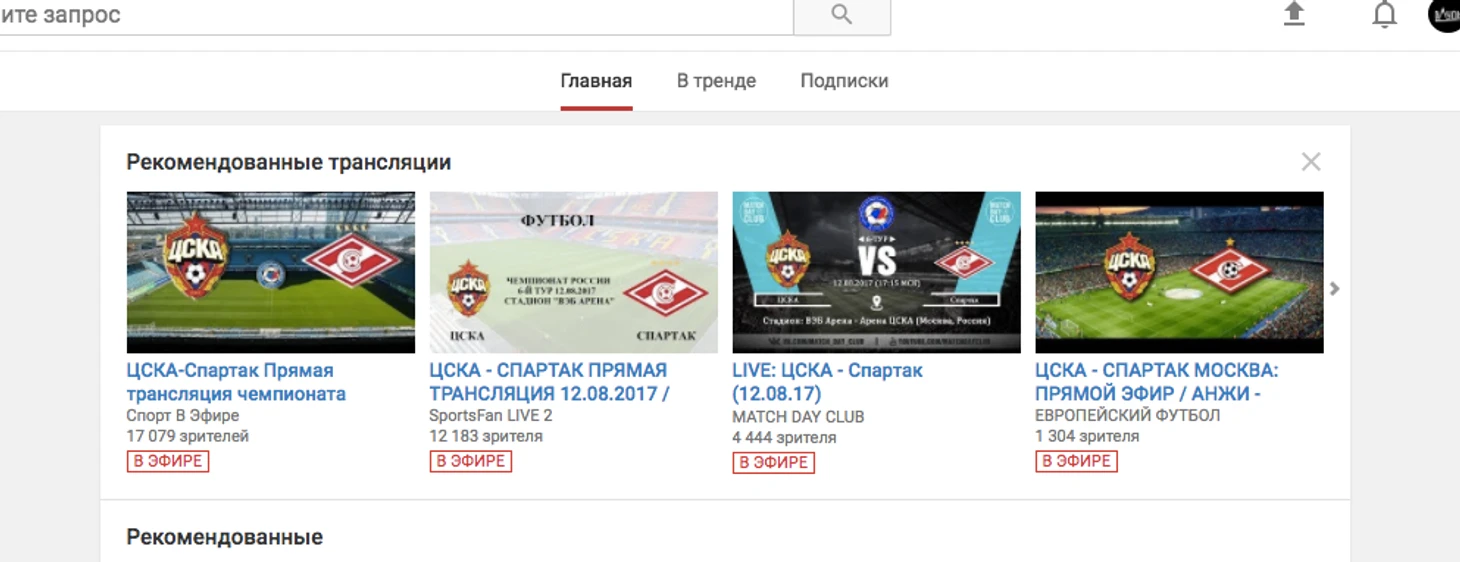Dismiss the recommended broadcasts section
Image resolution: width=1460 pixels, height=562 pixels.
pos(1311,162)
